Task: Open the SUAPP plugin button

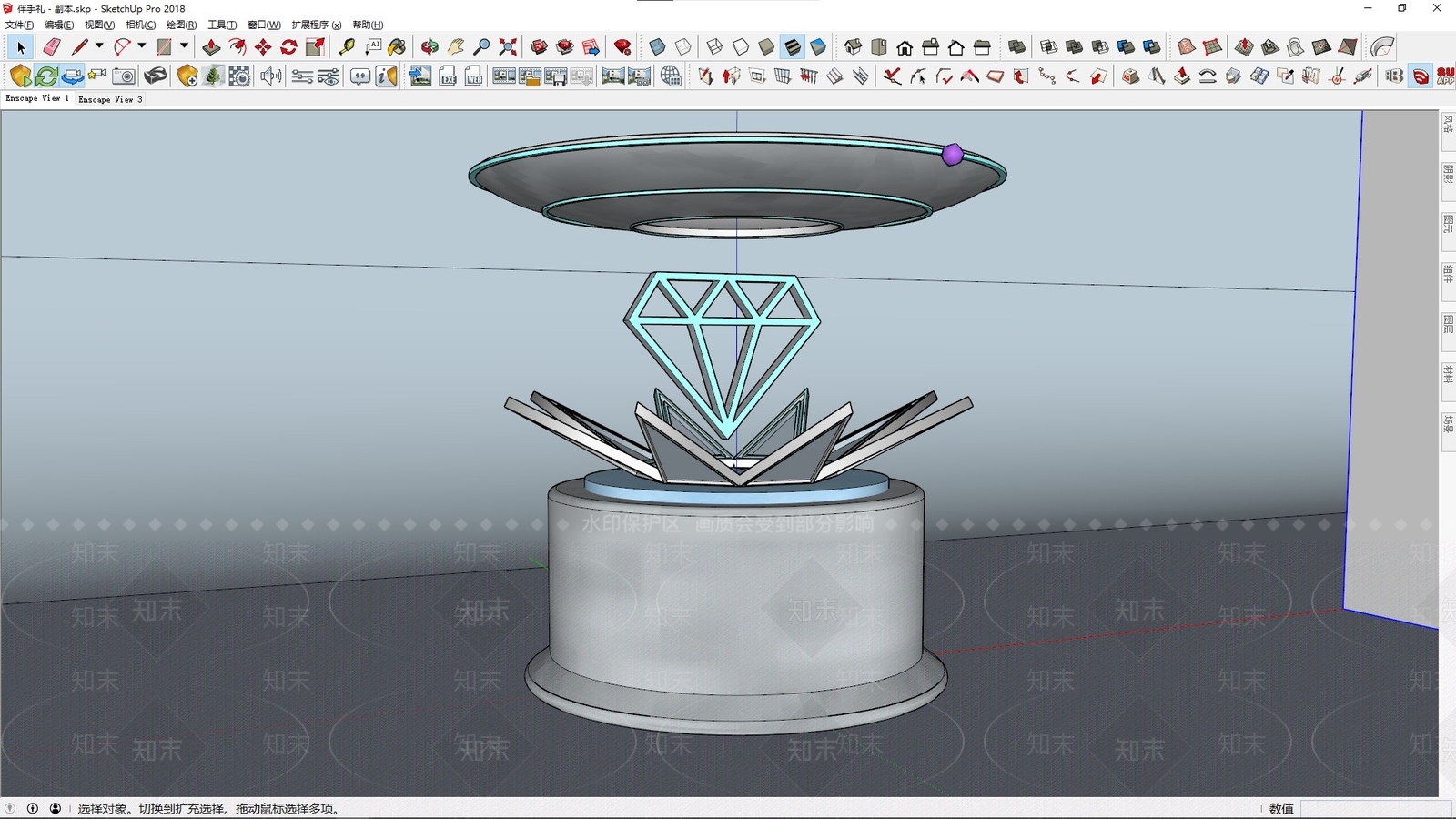Action: coord(1445,76)
